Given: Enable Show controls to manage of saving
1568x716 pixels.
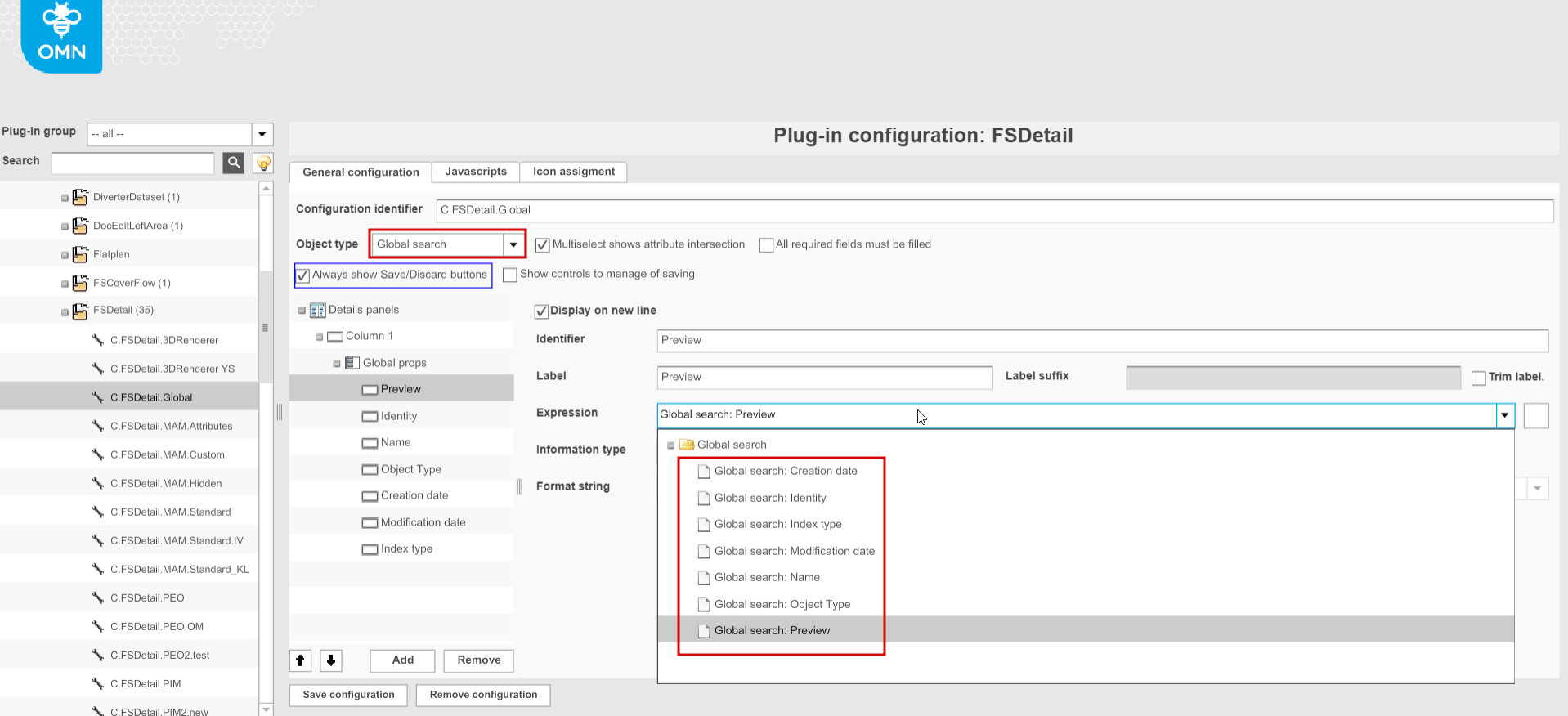Looking at the screenshot, I should click(510, 275).
